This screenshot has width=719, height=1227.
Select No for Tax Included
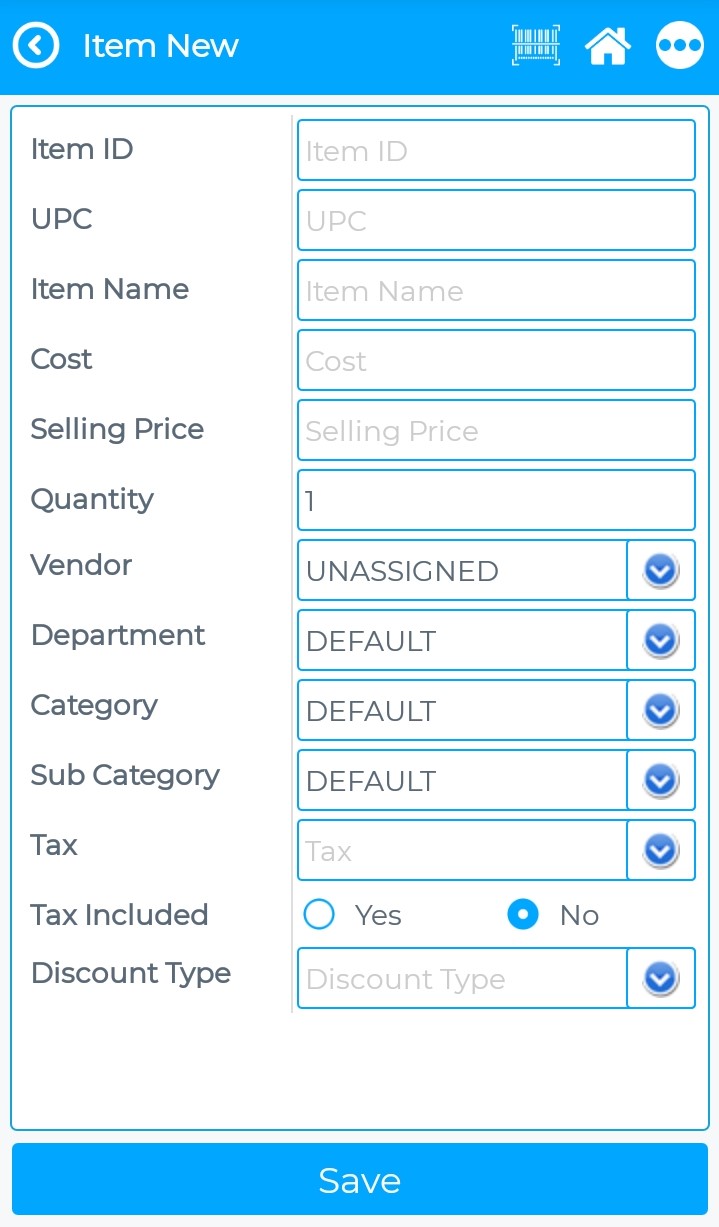pyautogui.click(x=523, y=915)
